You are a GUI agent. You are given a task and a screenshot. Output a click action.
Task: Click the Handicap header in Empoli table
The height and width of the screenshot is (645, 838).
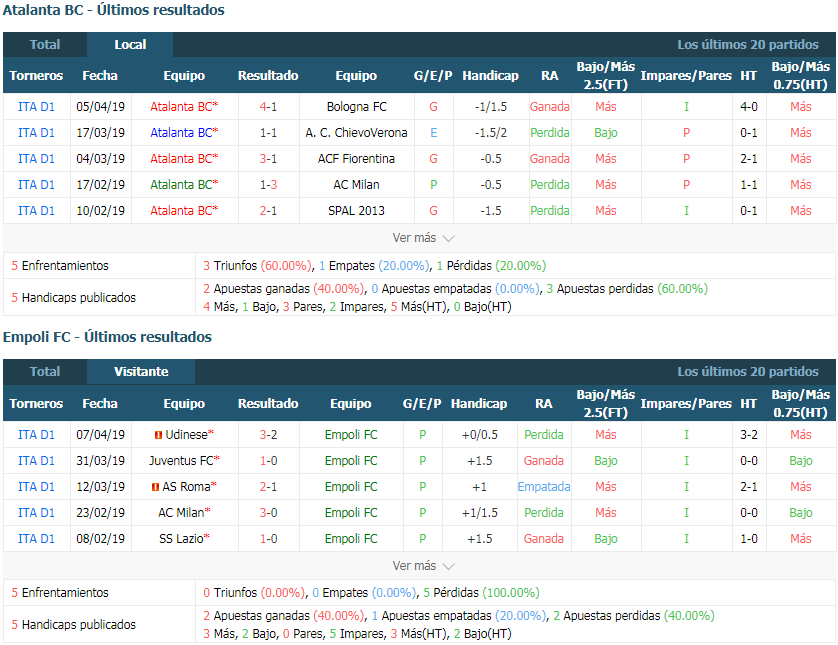coord(479,403)
